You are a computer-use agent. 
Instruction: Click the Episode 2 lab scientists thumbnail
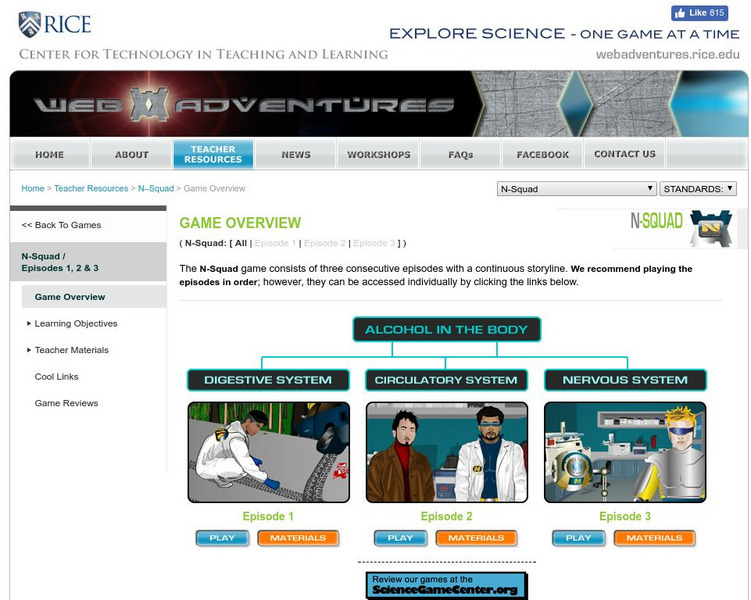coord(447,452)
